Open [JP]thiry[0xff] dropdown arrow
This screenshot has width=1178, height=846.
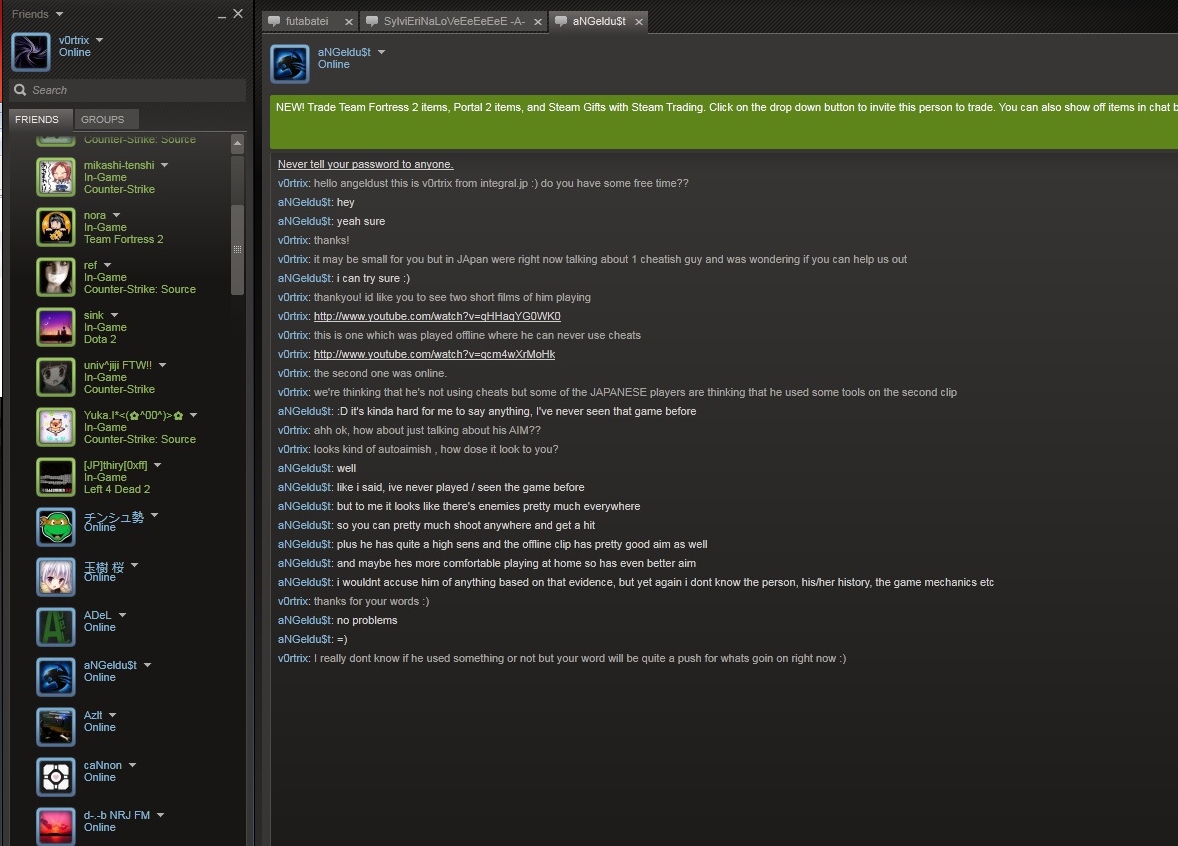point(158,465)
